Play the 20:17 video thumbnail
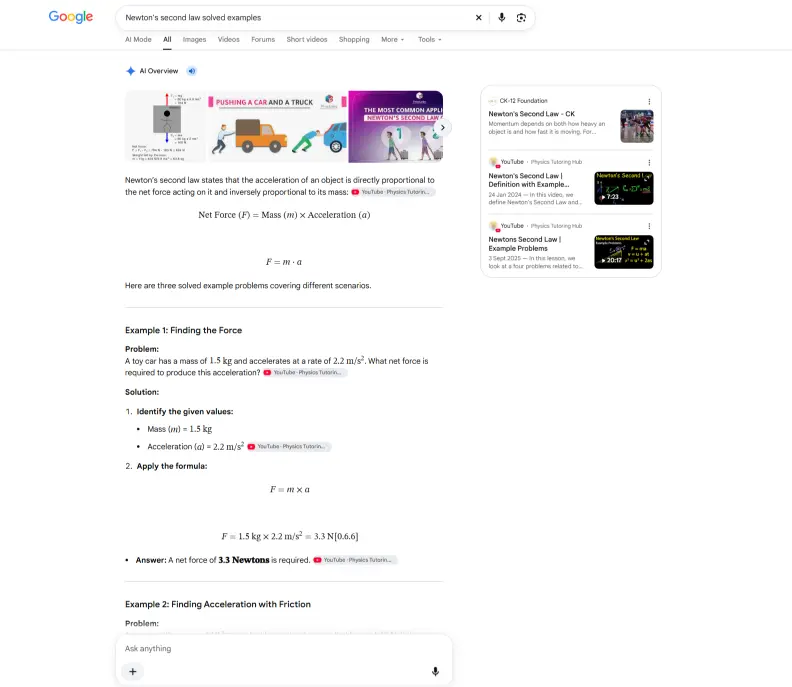This screenshot has width=792, height=687. (623, 252)
